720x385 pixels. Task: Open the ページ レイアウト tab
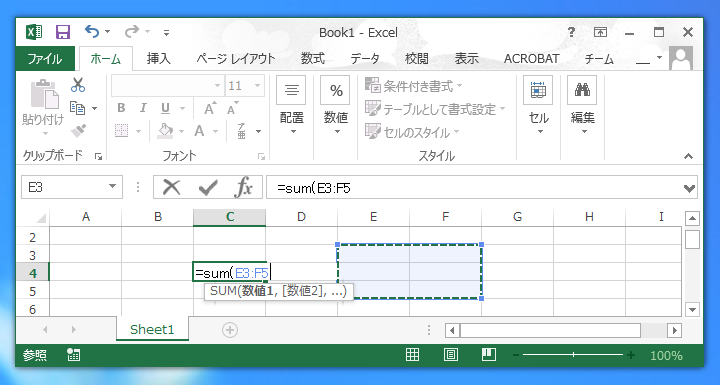pyautogui.click(x=236, y=59)
